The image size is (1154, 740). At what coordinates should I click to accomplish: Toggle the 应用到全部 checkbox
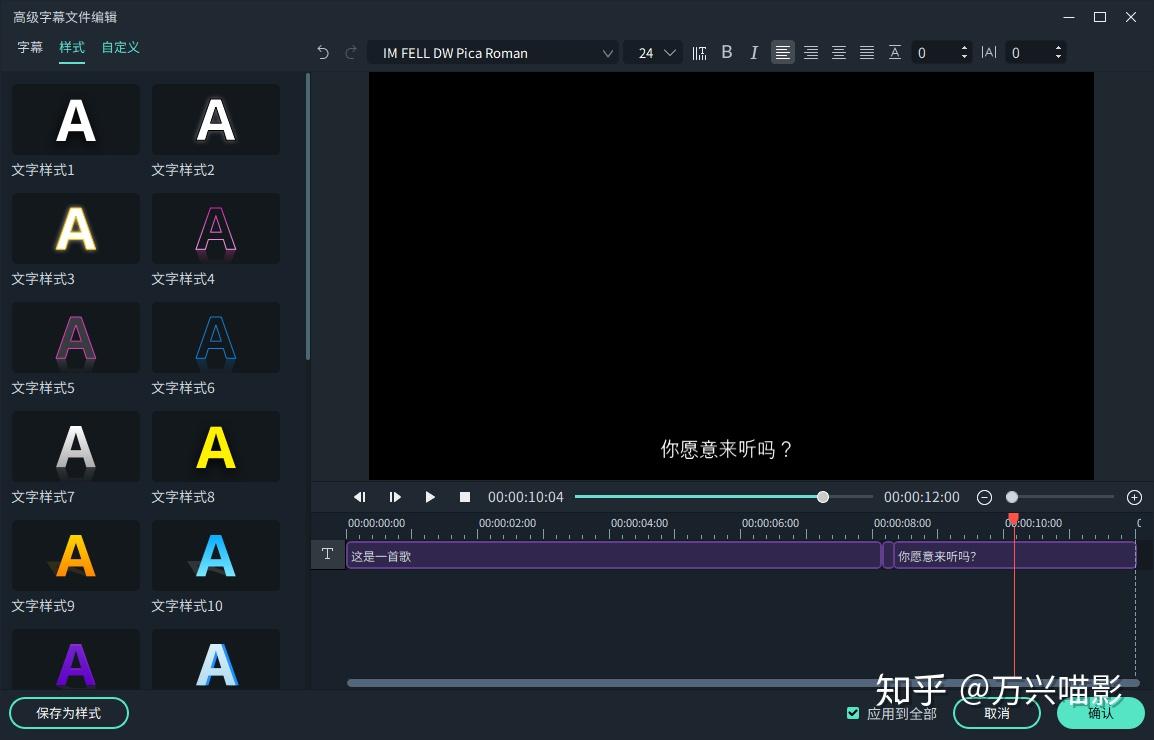[x=853, y=713]
